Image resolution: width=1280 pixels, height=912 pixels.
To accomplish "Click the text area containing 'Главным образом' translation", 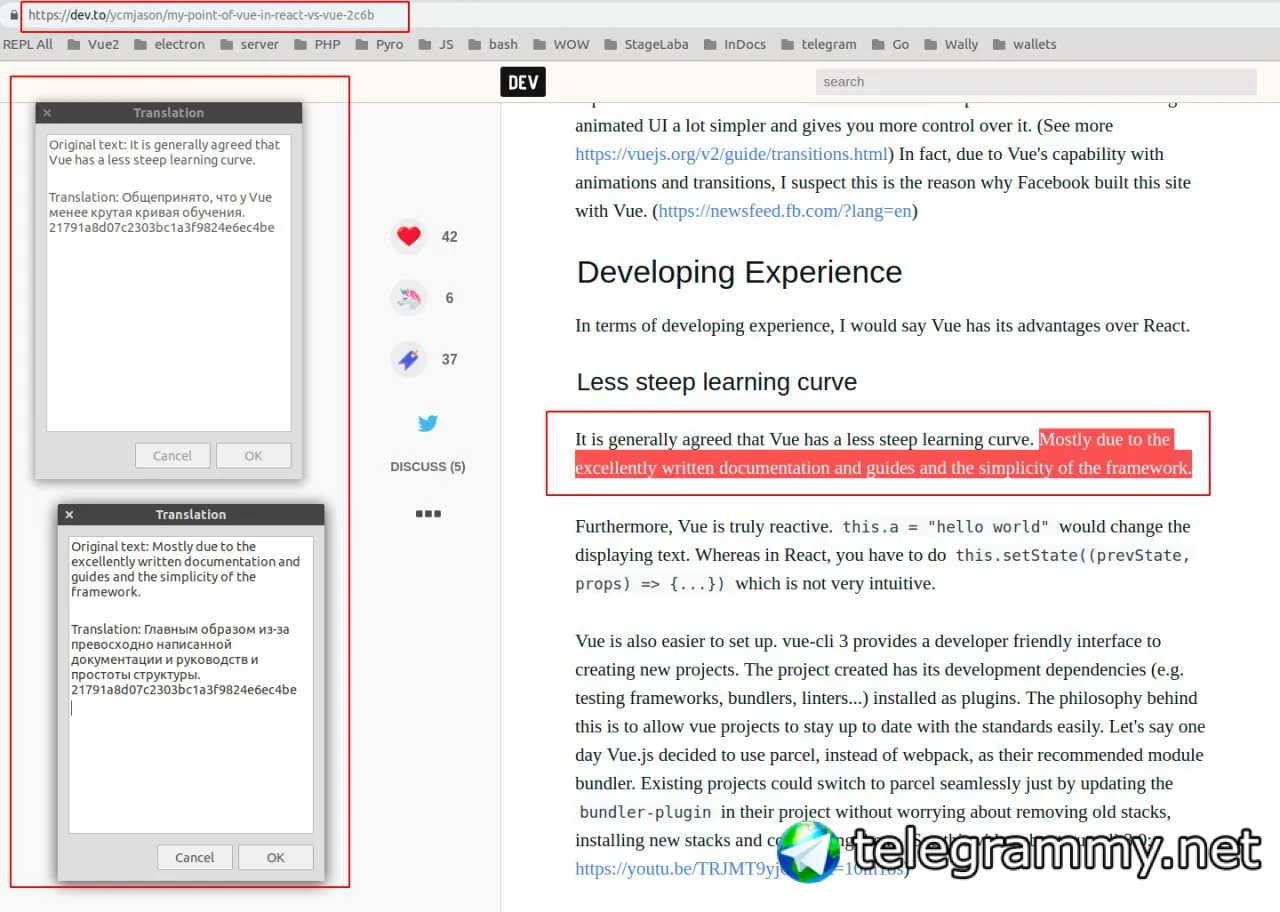I will [191, 685].
